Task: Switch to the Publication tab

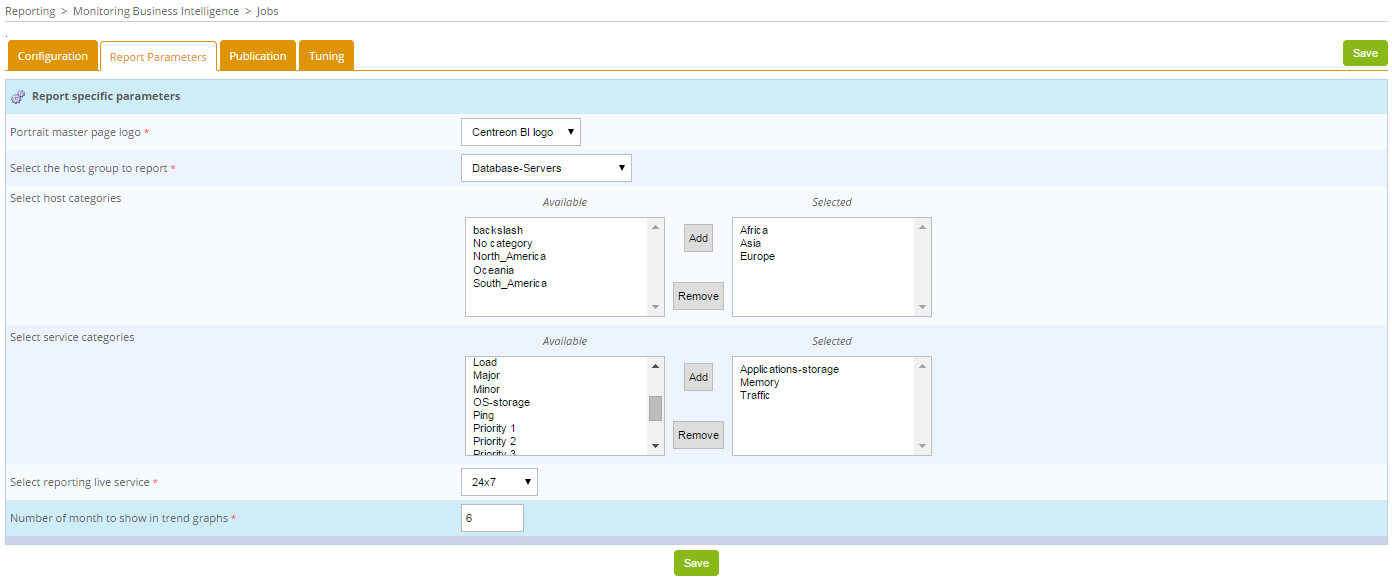Action: [x=258, y=56]
